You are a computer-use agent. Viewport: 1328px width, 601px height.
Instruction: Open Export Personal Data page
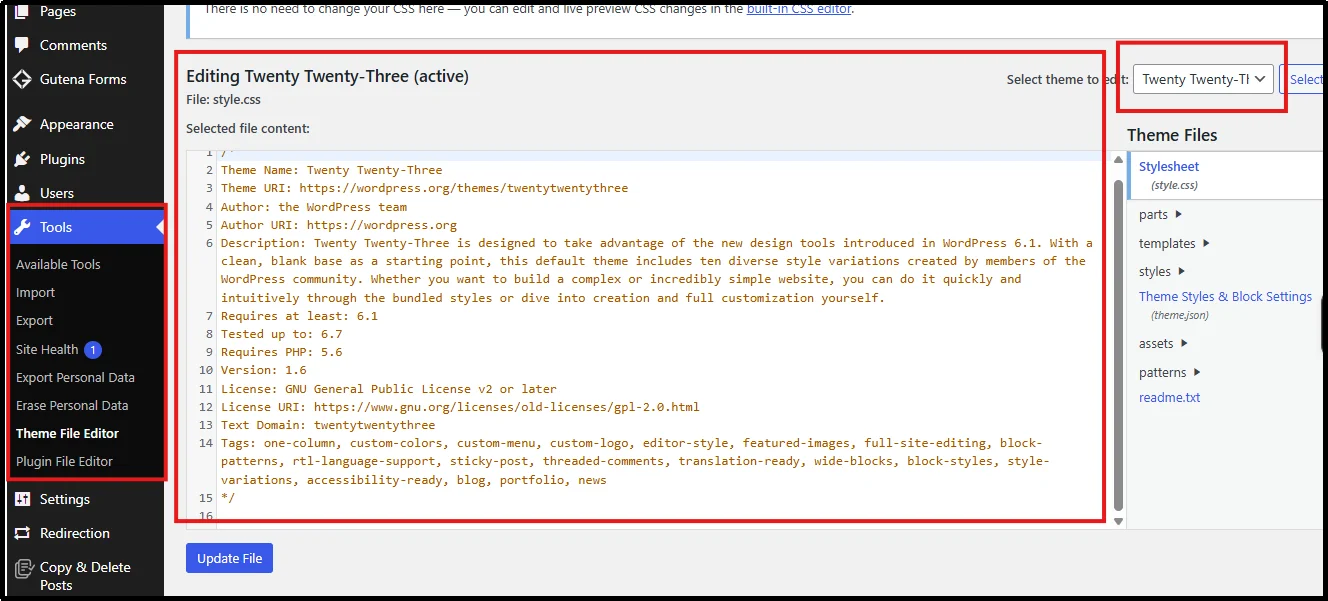(x=75, y=377)
